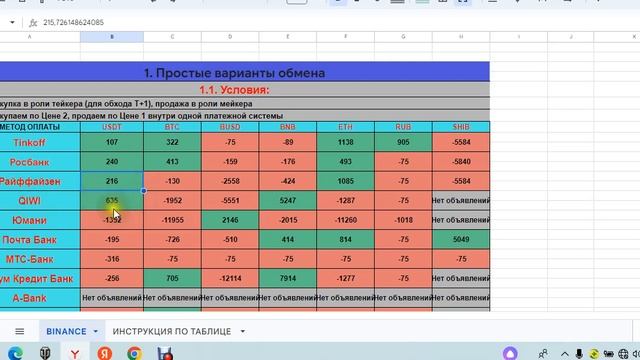The height and width of the screenshot is (360, 640).
Task: Select column E header
Action: 288,37
